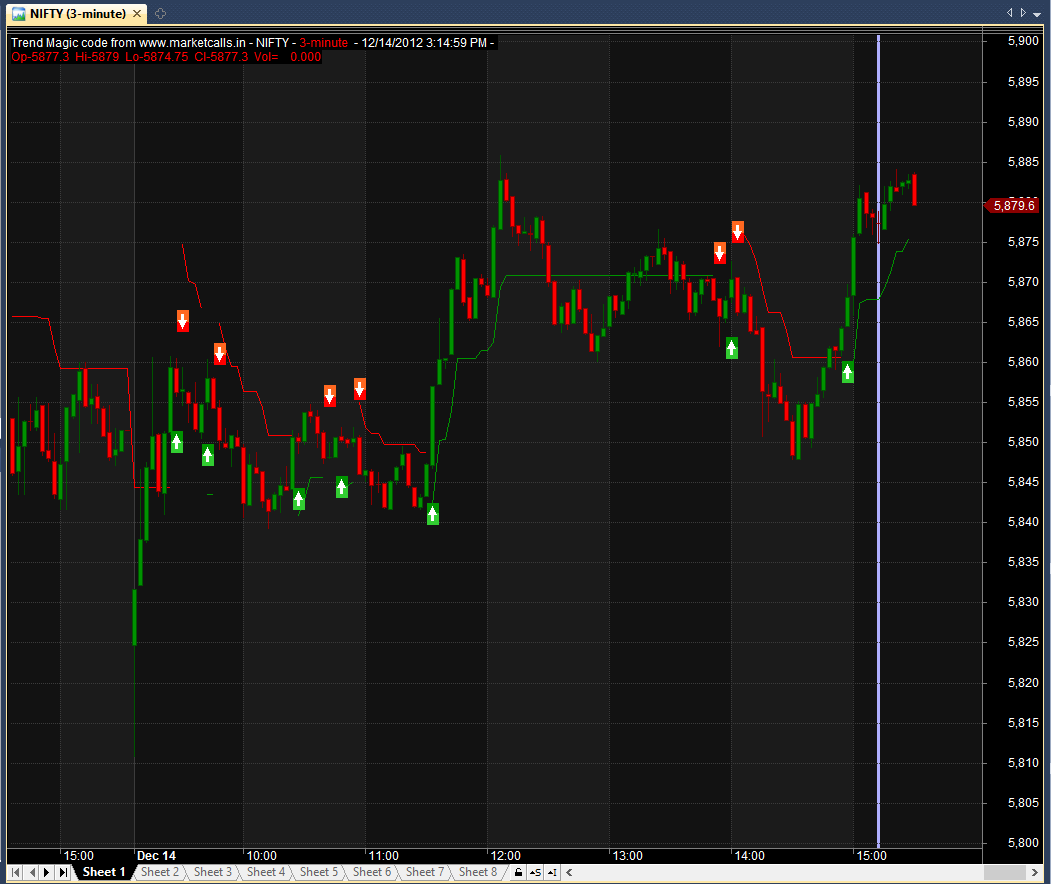
Task: Click the 10:00 time axis label
Action: pyautogui.click(x=261, y=856)
